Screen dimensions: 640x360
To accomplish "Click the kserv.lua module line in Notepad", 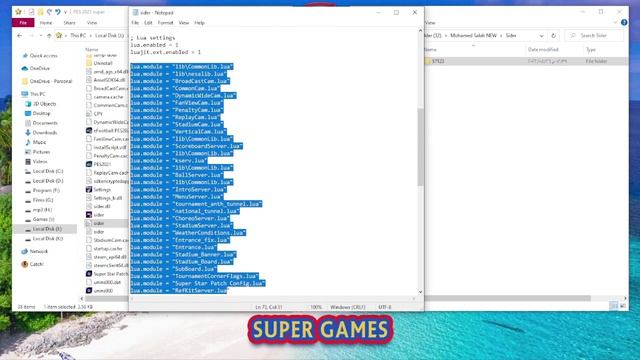I will coord(169,161).
